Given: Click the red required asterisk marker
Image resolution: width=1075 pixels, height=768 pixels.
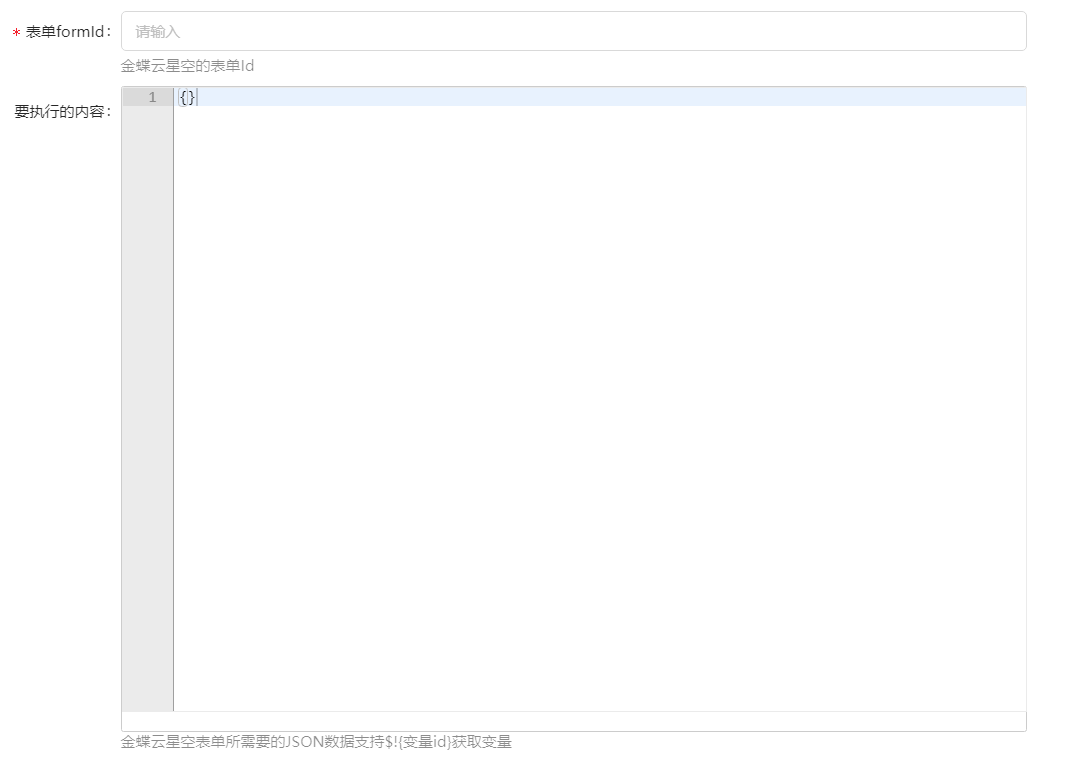Looking at the screenshot, I should pos(16,31).
